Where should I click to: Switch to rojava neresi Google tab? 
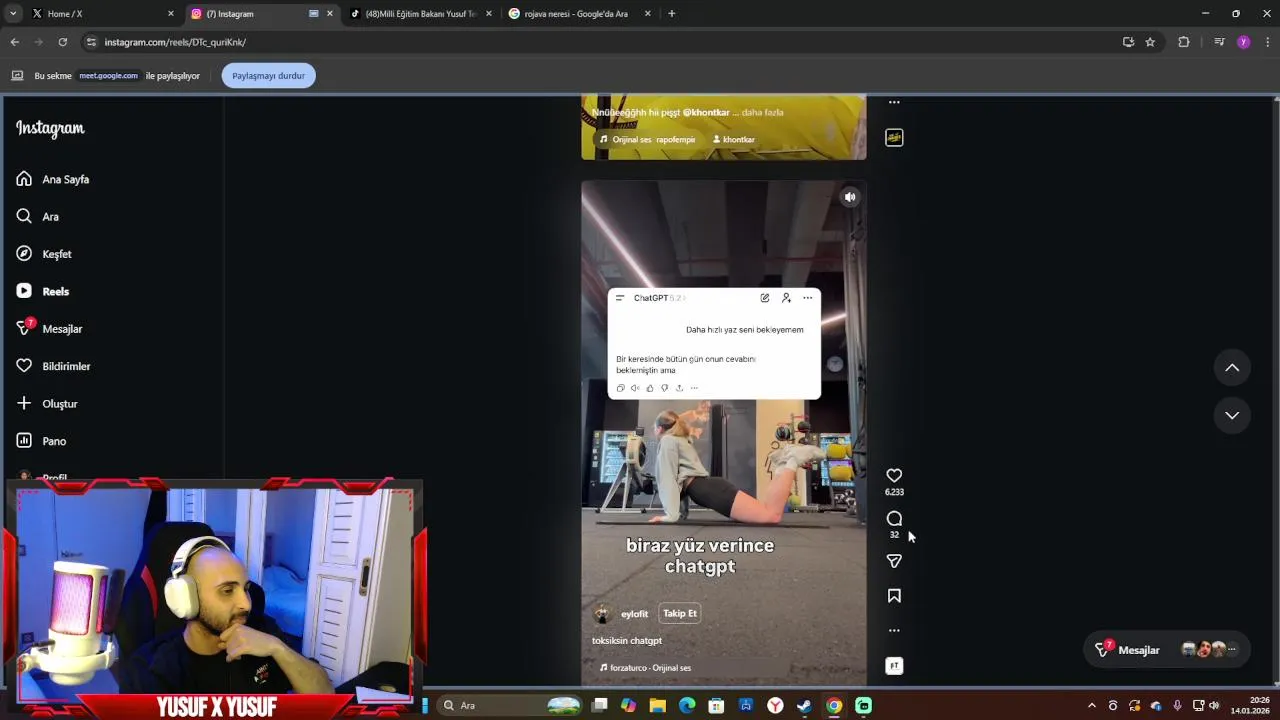[580, 14]
